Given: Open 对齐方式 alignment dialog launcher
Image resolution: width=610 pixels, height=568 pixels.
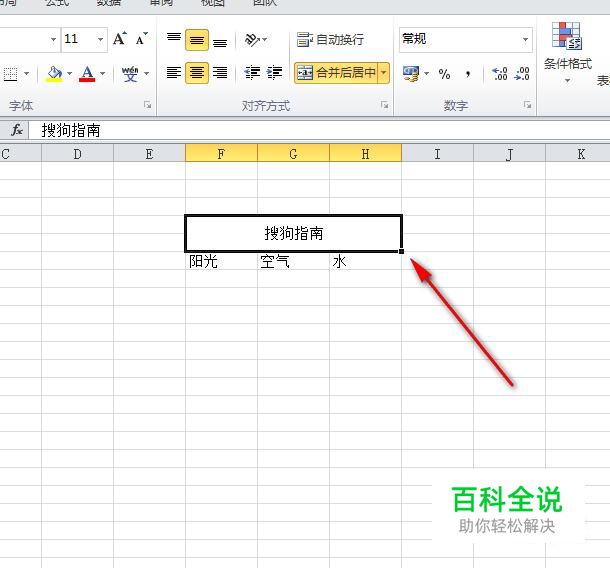Looking at the screenshot, I should pos(384,105).
